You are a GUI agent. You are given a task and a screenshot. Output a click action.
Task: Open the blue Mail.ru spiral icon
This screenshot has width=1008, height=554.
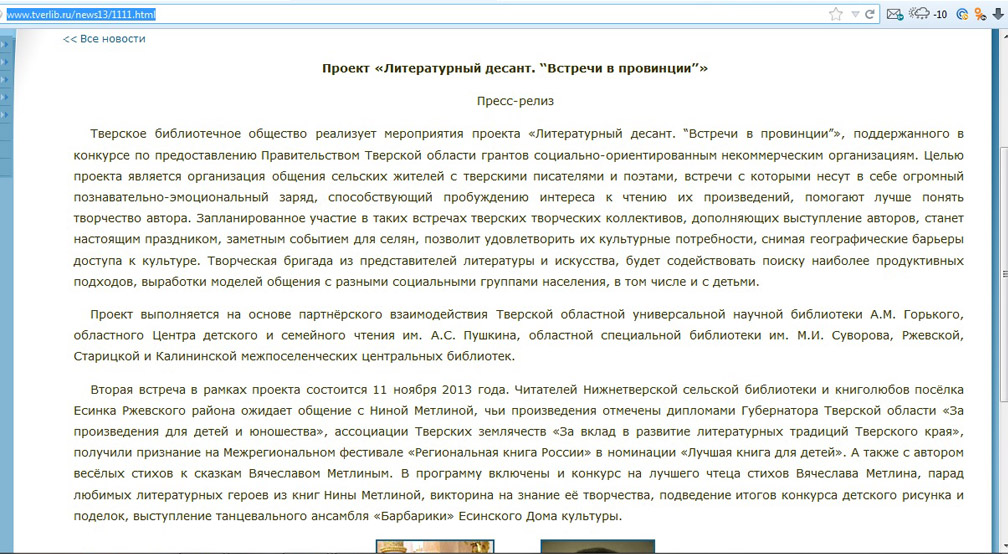tap(962, 14)
